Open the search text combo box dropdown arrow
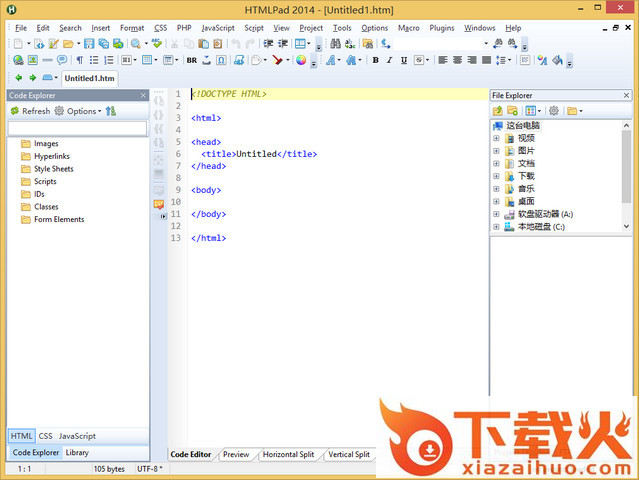 click(486, 44)
